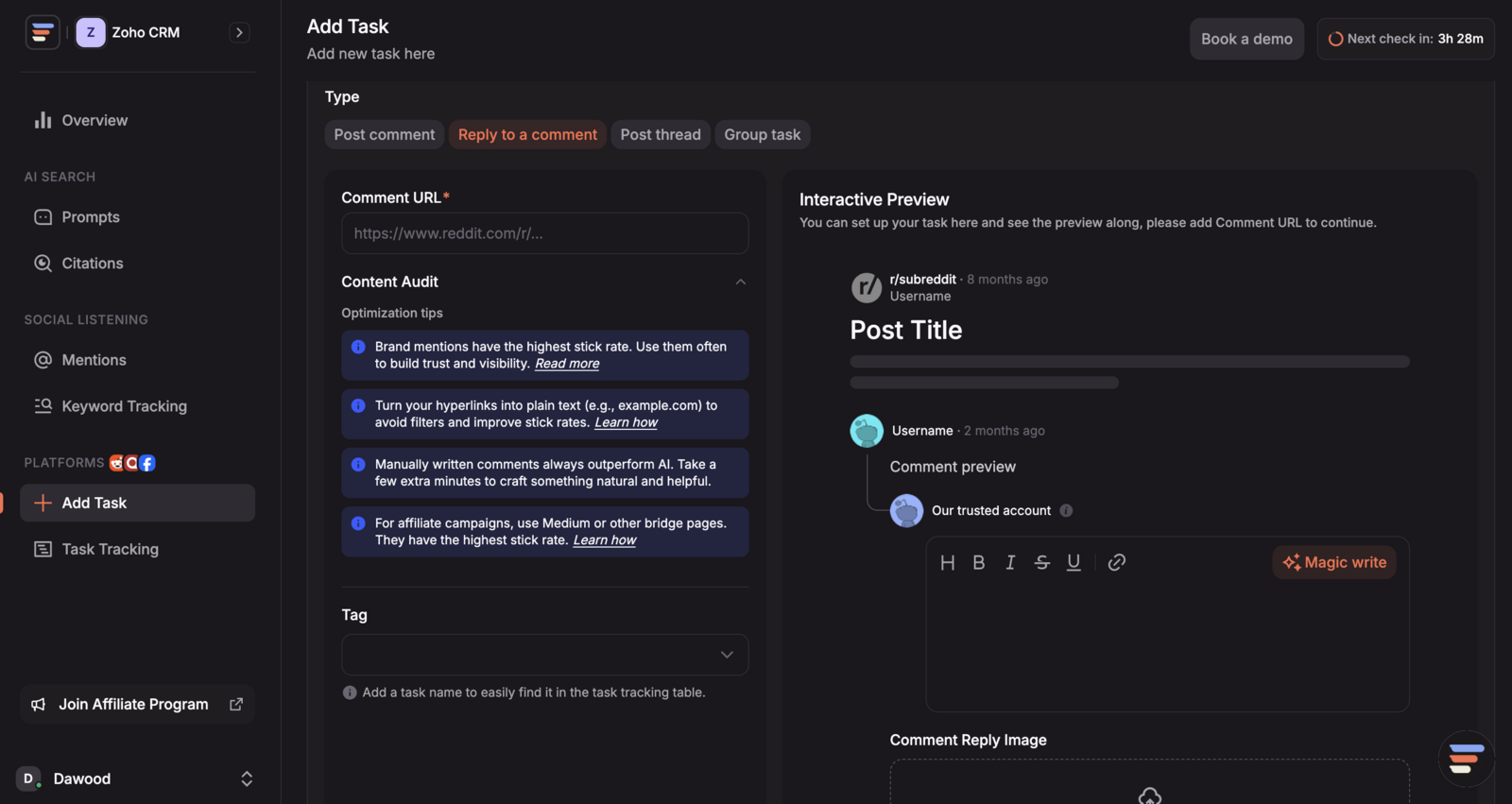1512x804 pixels.
Task: Select Group task type option
Action: pos(763,134)
